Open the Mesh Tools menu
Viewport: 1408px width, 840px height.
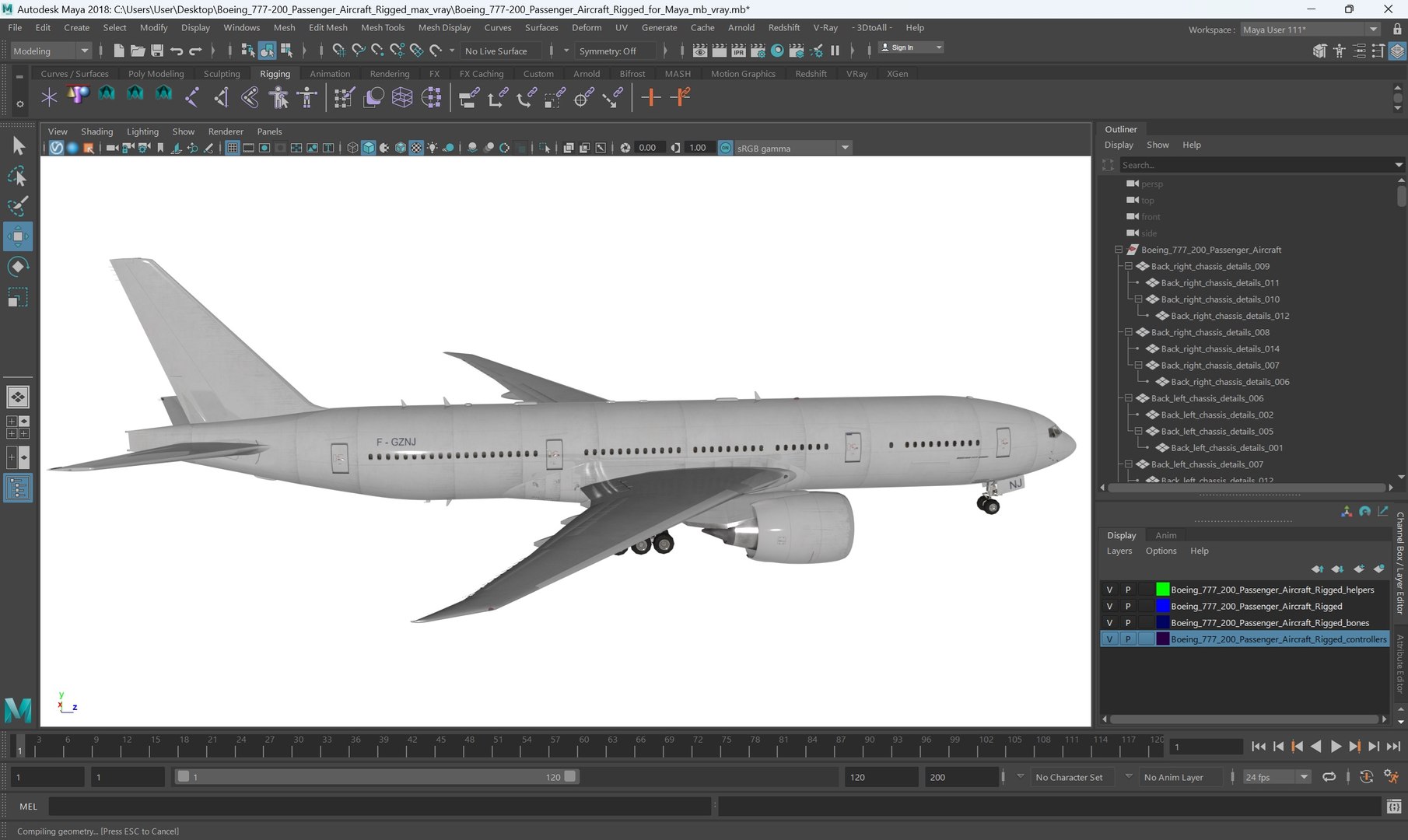pos(383,27)
